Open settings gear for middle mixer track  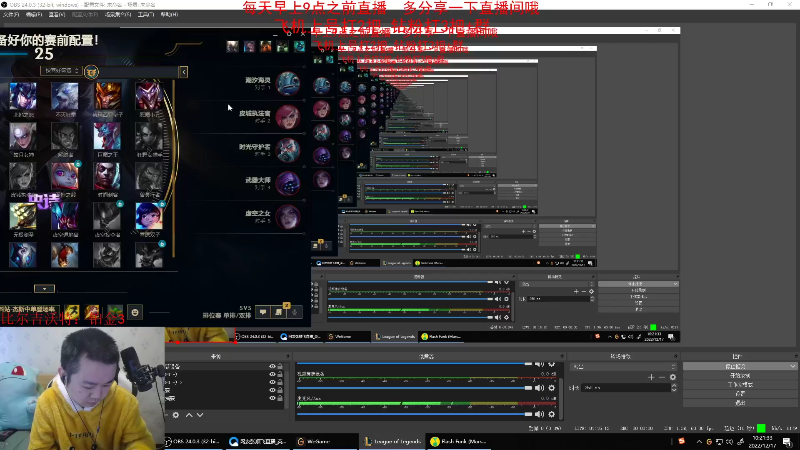[x=552, y=388]
